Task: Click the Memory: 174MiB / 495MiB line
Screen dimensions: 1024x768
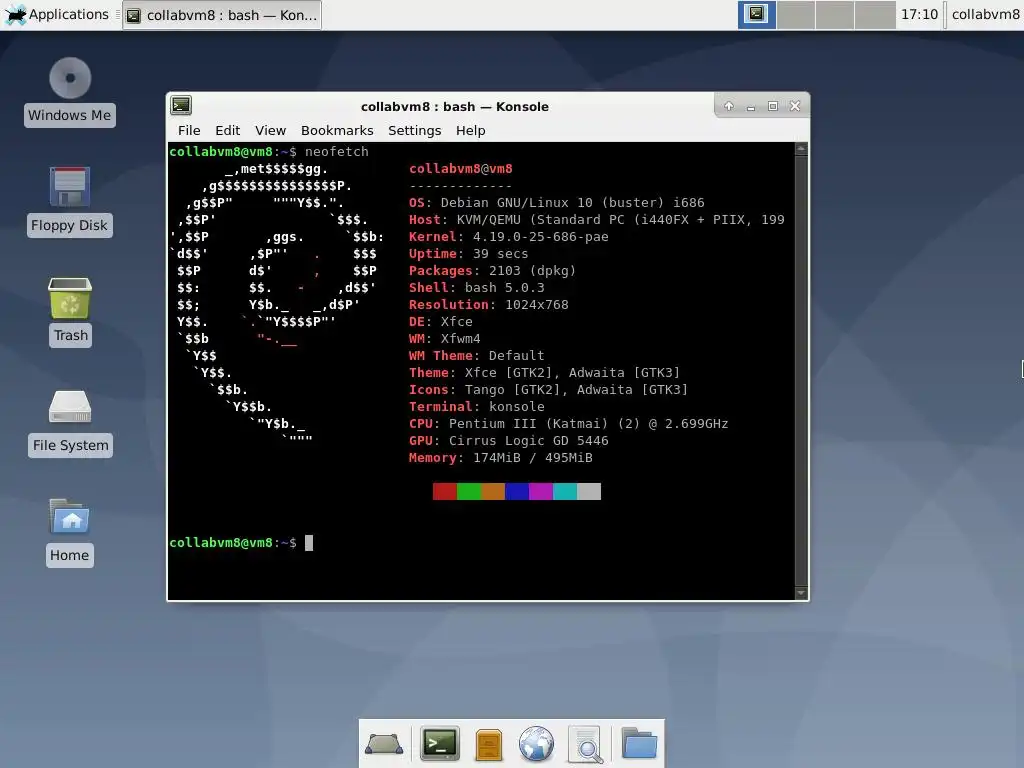Action: point(501,458)
